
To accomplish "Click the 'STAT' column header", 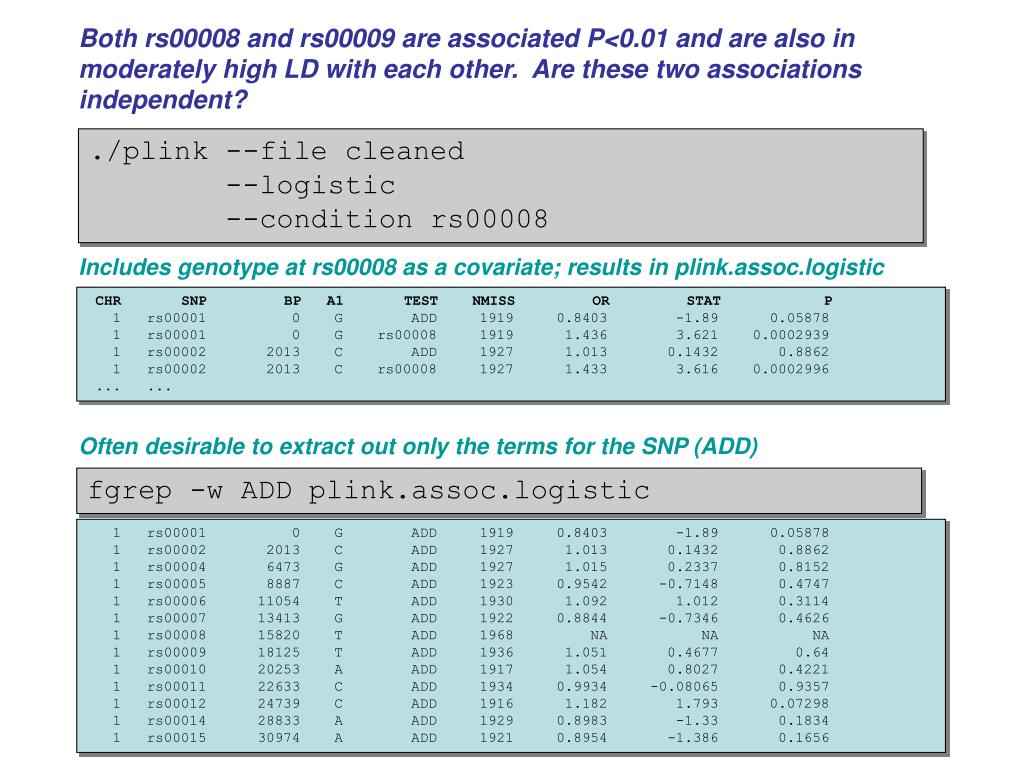I will [x=703, y=301].
